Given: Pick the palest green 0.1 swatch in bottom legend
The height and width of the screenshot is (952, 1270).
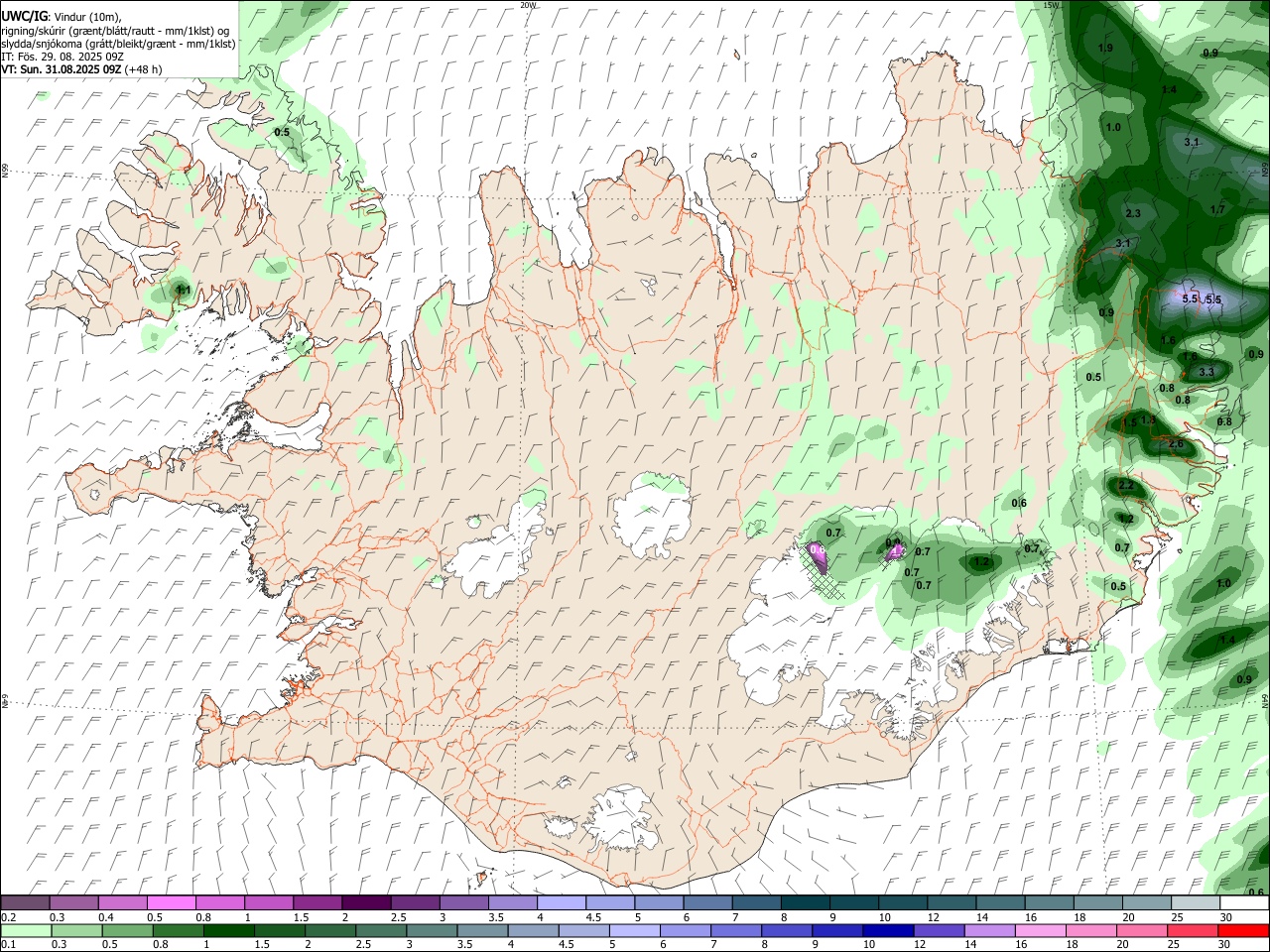Looking at the screenshot, I should coord(26,931).
